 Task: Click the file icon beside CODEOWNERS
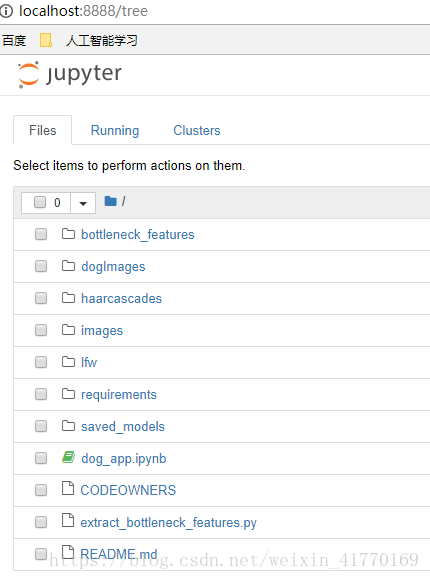pos(68,489)
